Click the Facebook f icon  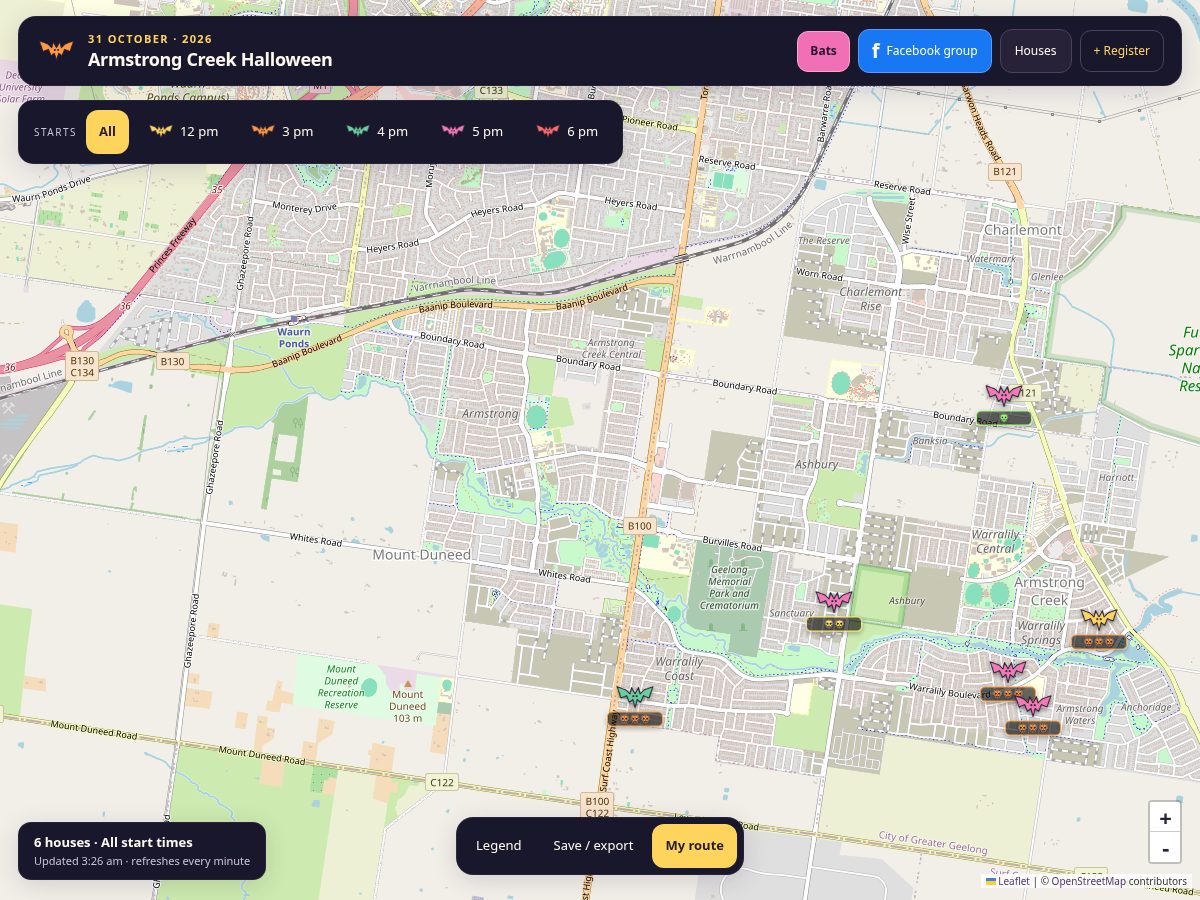tap(875, 51)
